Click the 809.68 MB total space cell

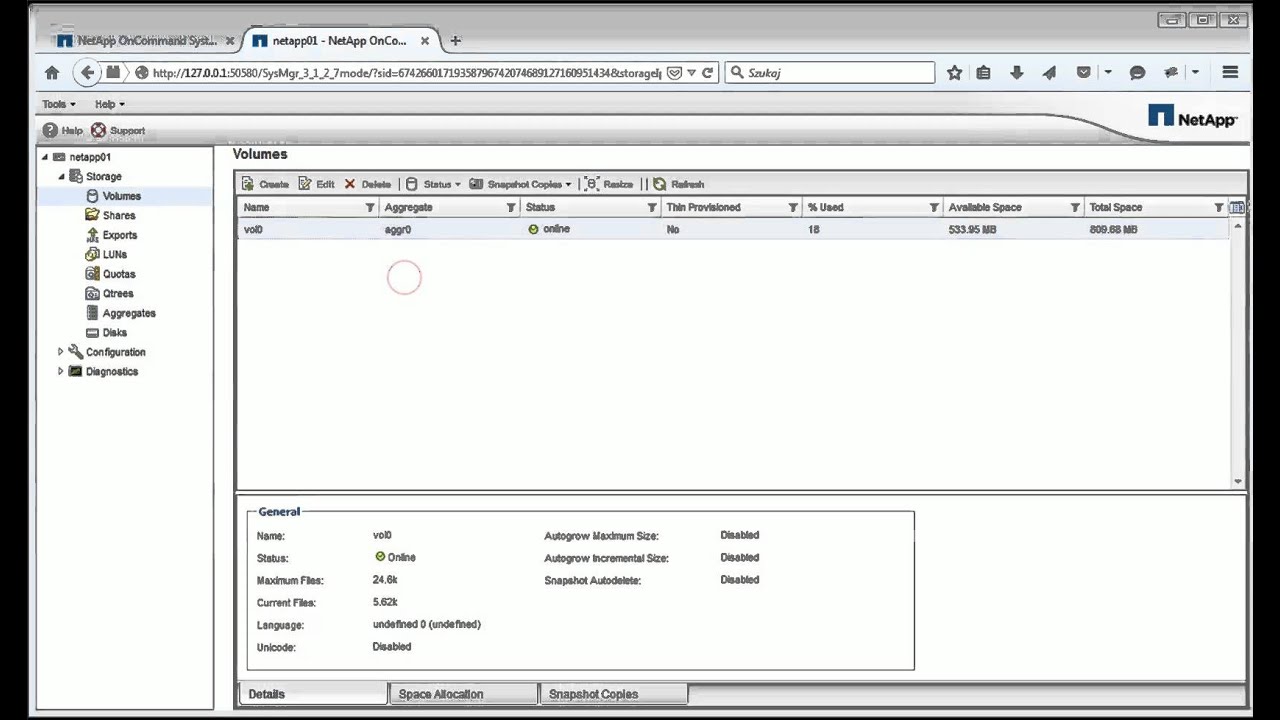(1113, 229)
